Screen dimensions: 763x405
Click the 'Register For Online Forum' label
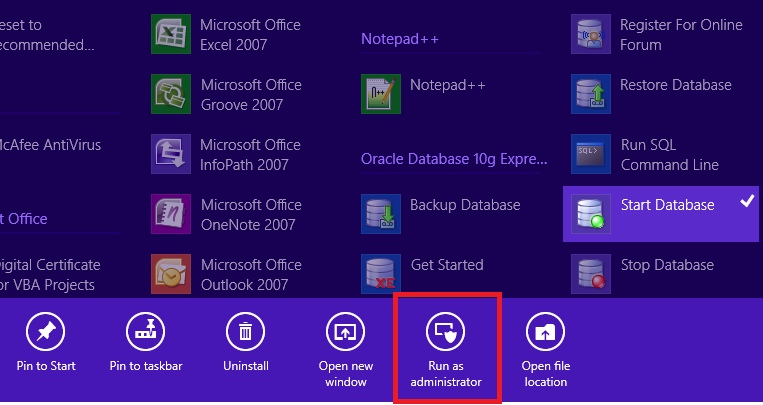(681, 35)
